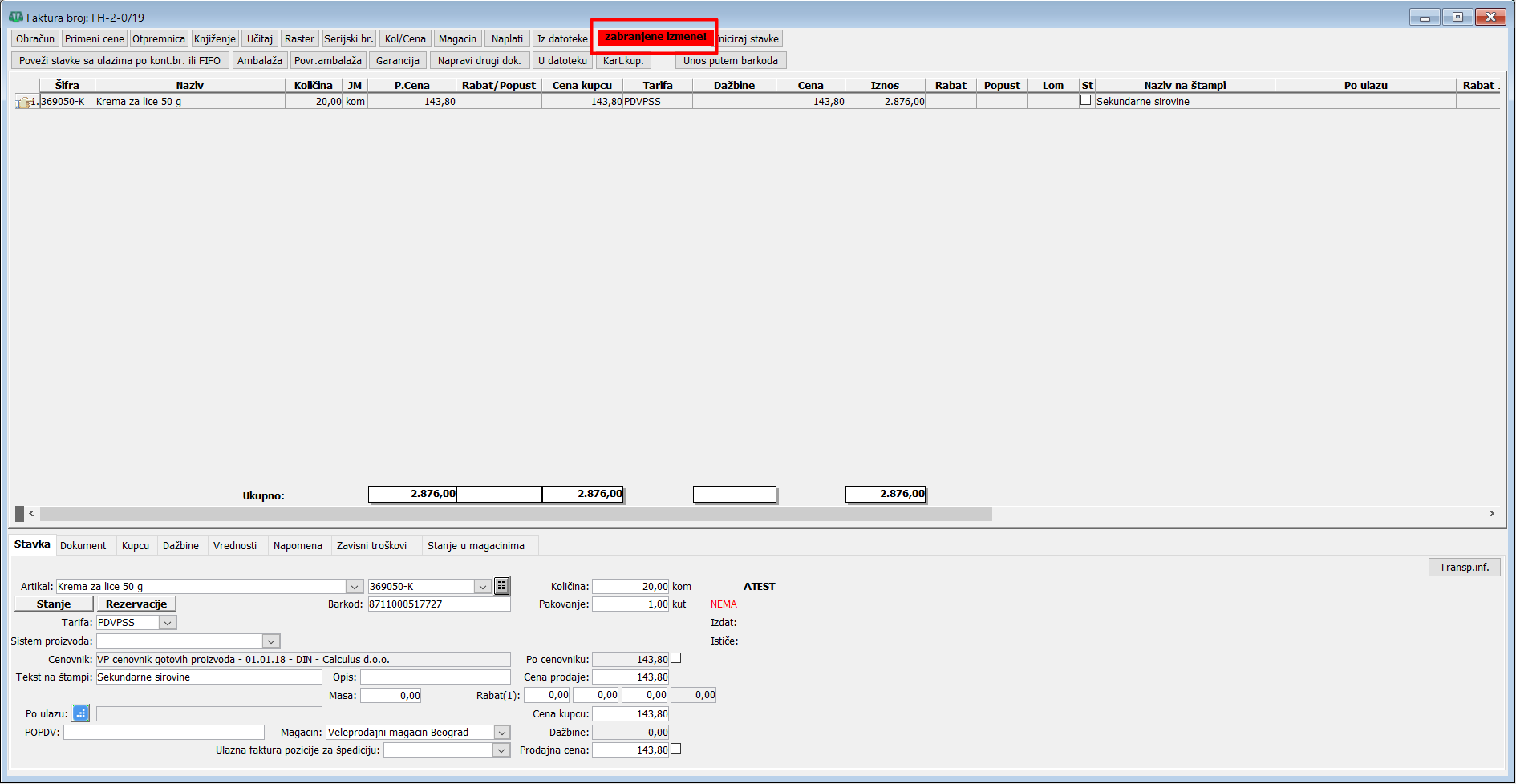Open the Sistem proizvođa dropdown

tap(271, 641)
